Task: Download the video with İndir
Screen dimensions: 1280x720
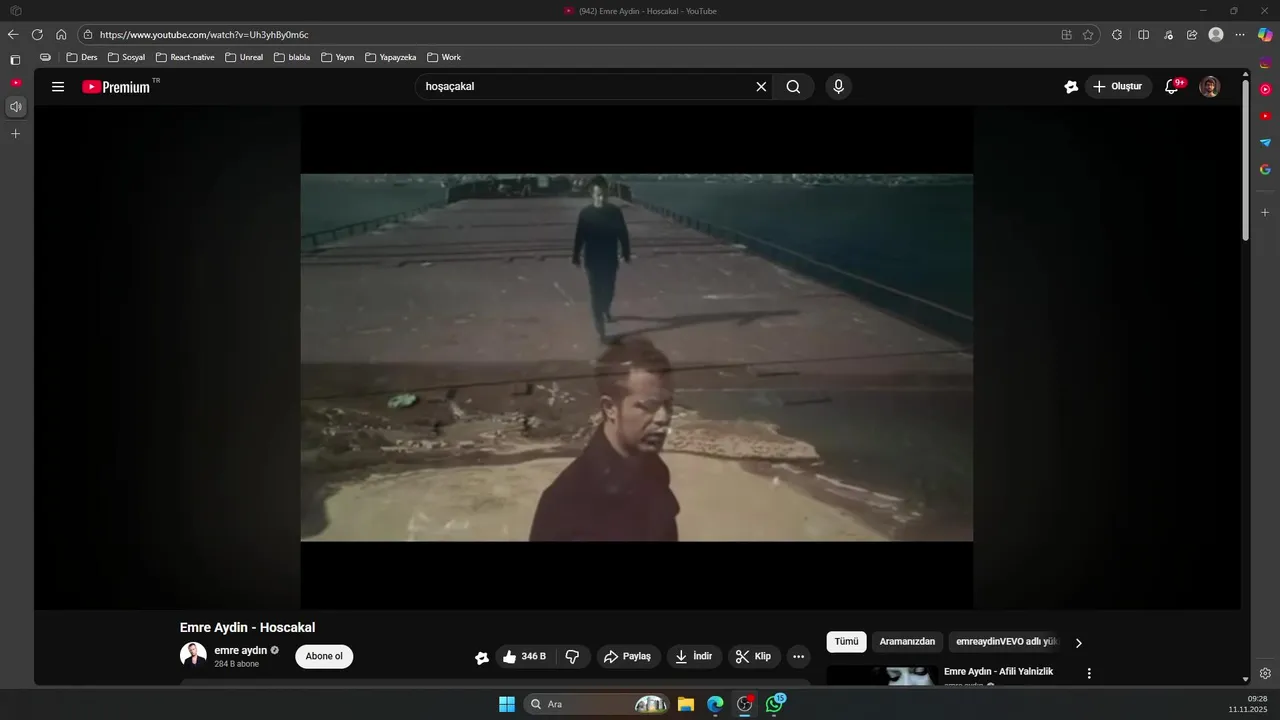Action: 694,657
